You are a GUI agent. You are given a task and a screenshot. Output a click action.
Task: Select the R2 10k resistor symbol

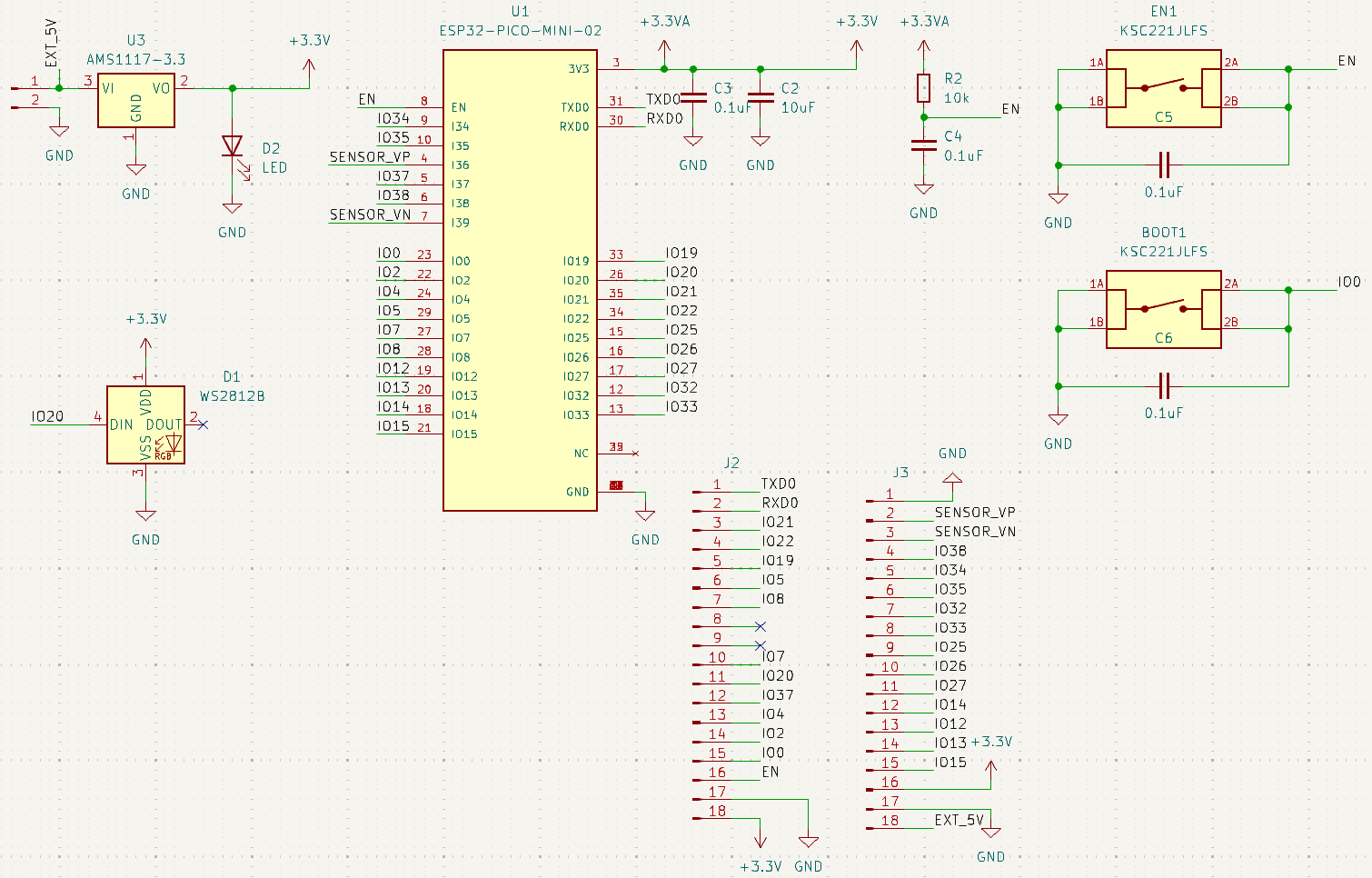924,88
